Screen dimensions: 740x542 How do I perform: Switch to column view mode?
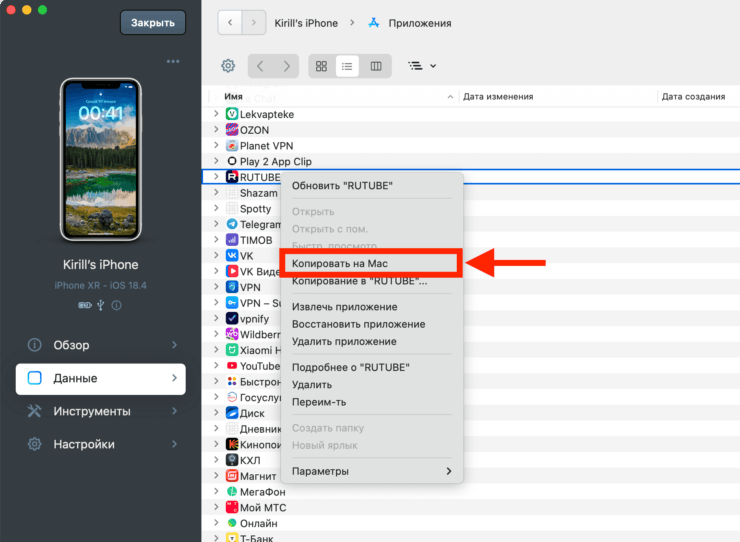click(376, 66)
